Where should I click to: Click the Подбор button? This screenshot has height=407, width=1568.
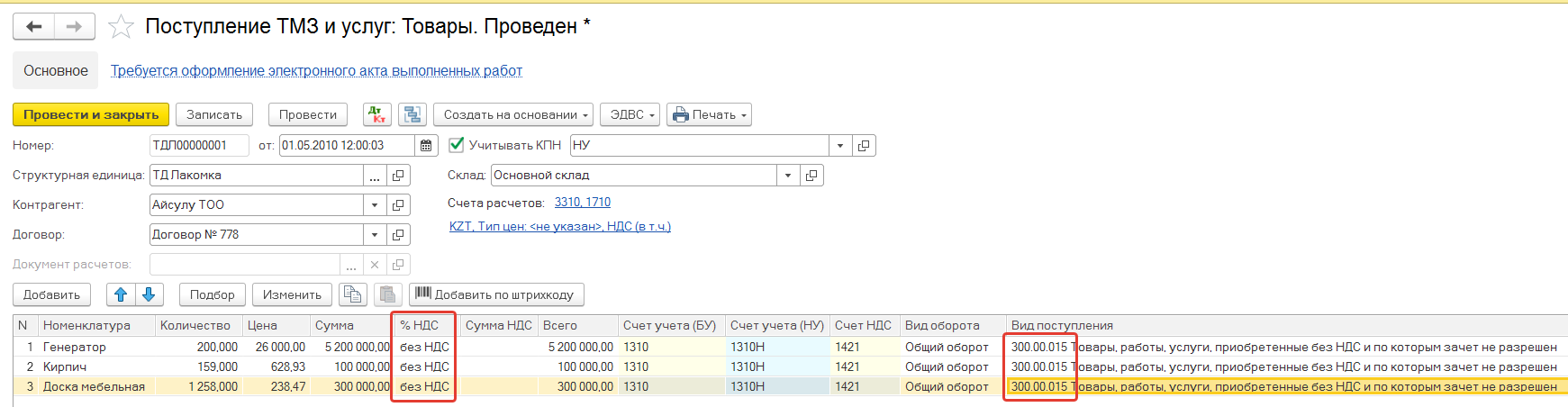coord(213,294)
